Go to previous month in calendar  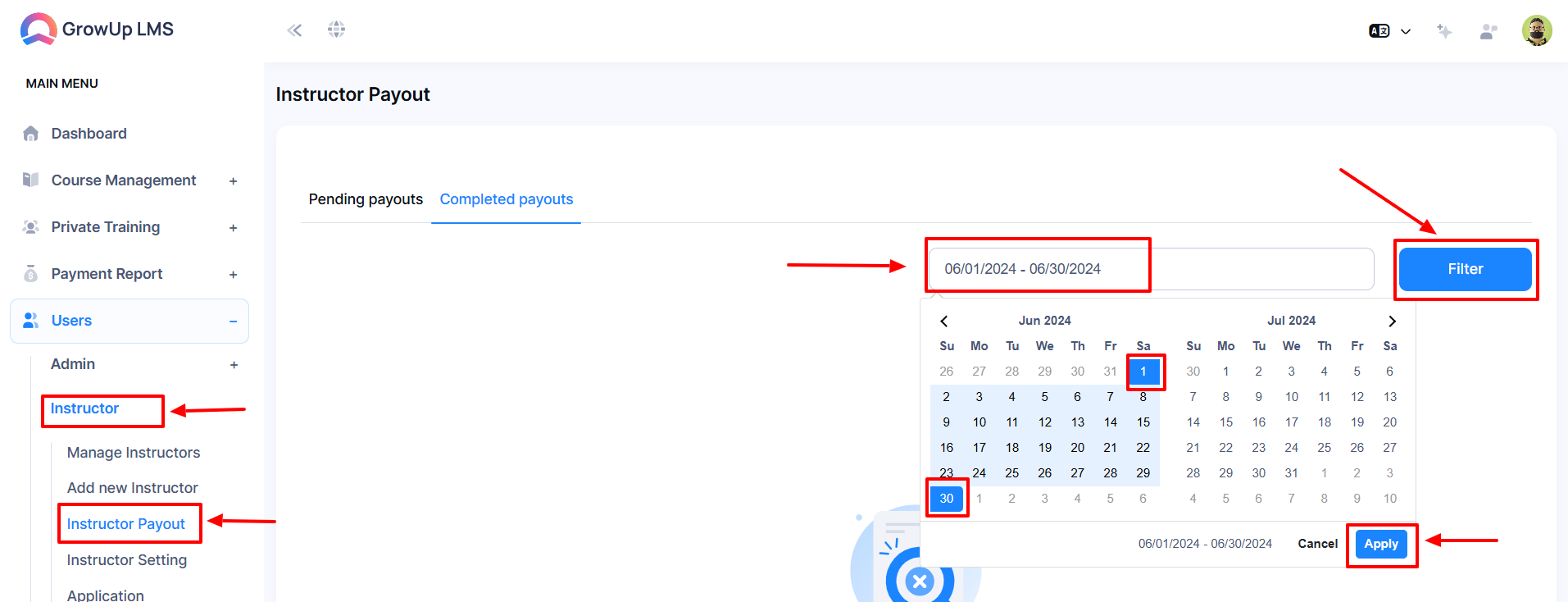pos(944,321)
